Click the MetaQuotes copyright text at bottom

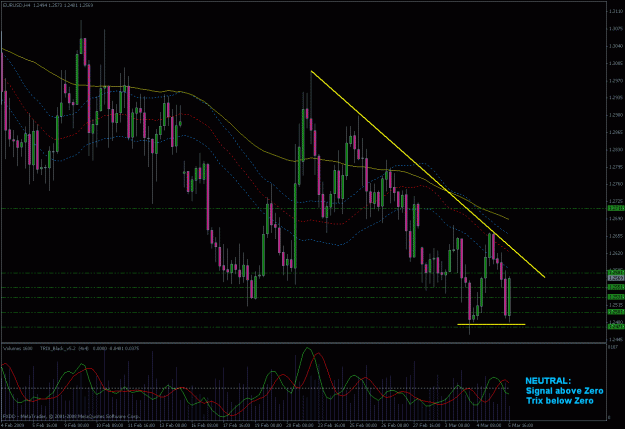[72, 416]
